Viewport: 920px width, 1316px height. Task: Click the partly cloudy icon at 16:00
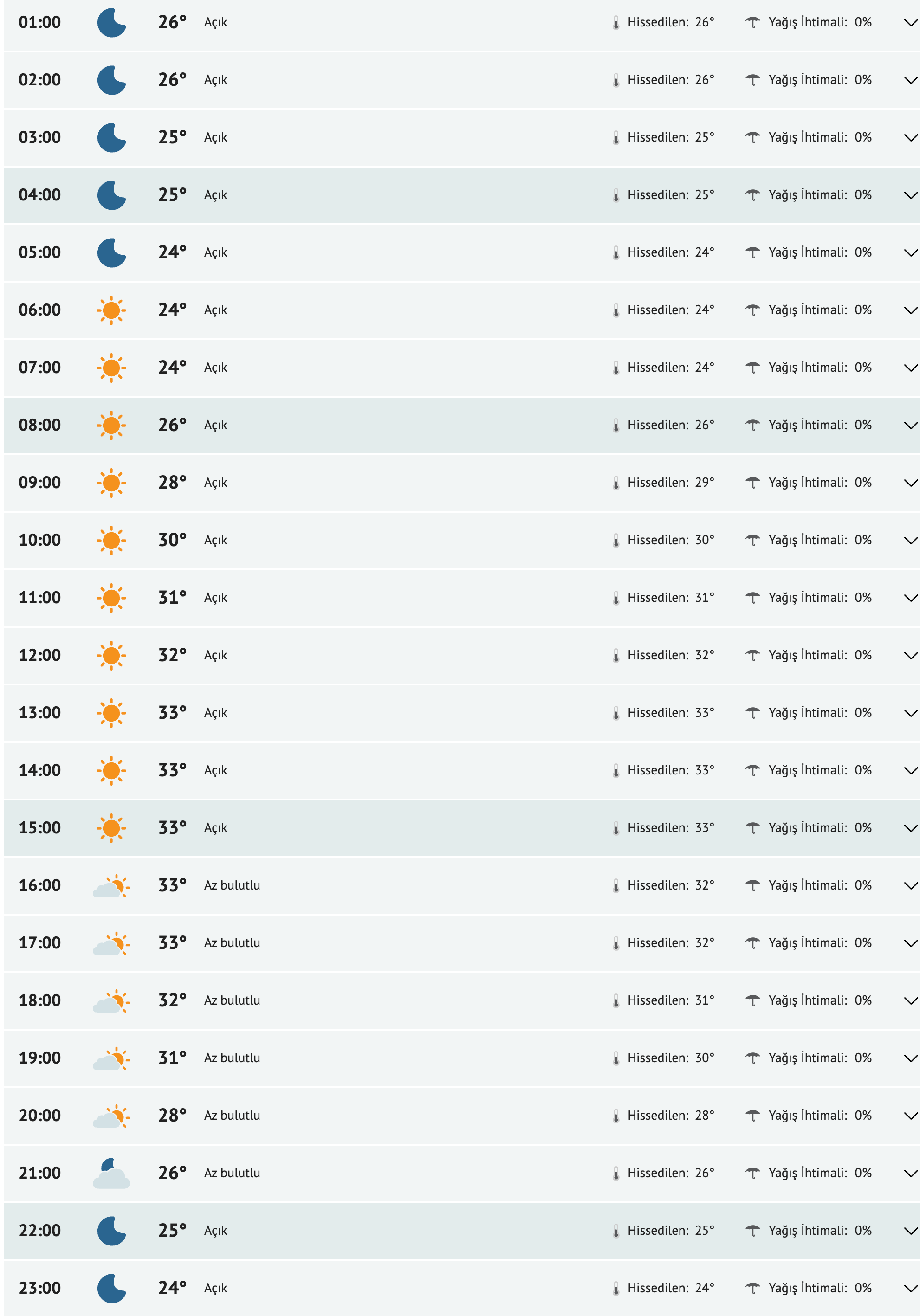tap(111, 886)
